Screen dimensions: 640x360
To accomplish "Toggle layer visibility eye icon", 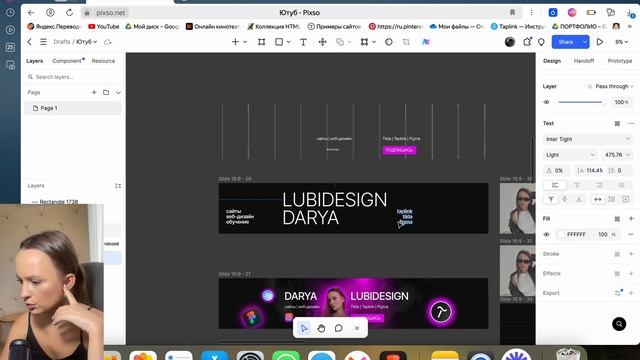I will click(x=547, y=102).
